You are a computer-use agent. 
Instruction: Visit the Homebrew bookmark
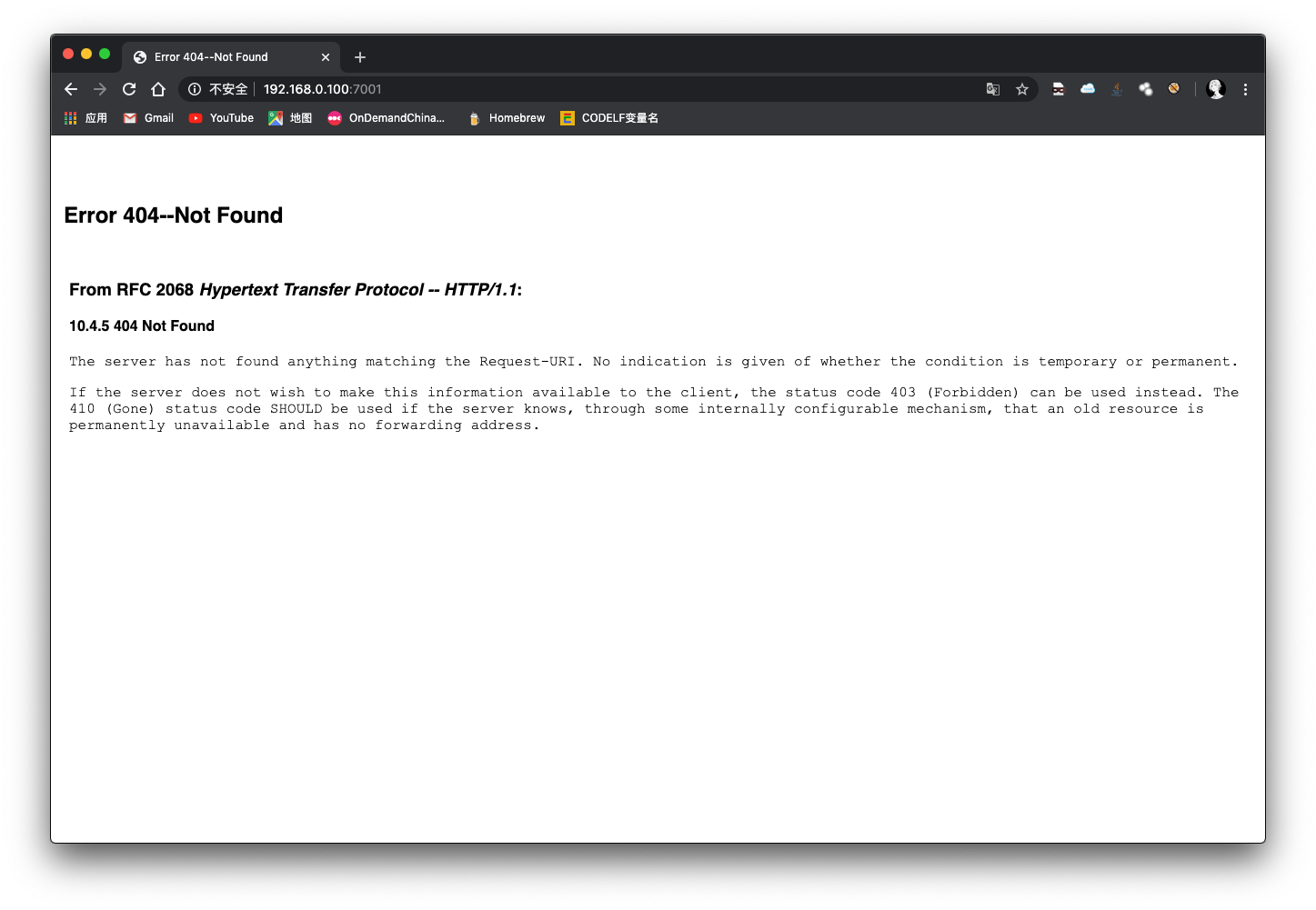pos(506,117)
